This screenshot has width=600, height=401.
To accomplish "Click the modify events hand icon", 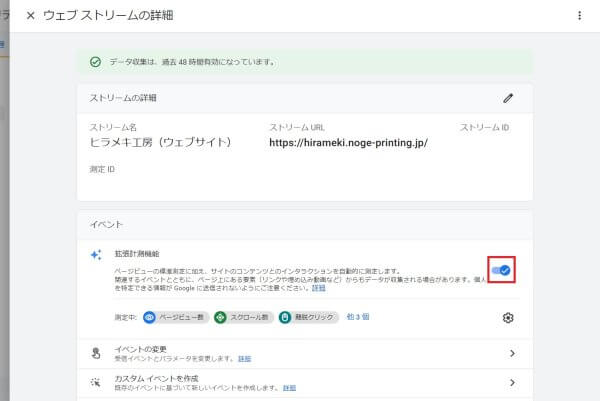I will pos(96,353).
